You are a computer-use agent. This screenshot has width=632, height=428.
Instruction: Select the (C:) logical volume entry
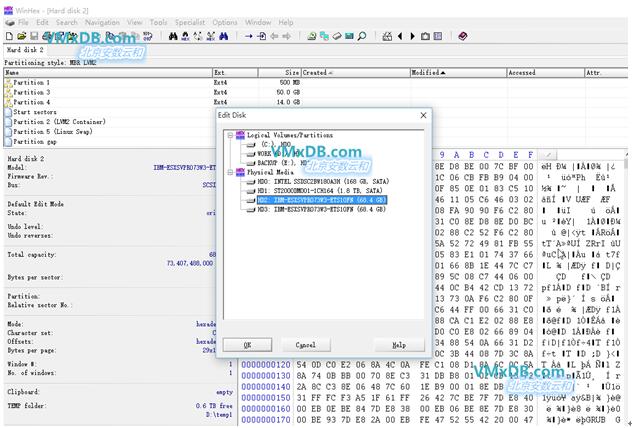(x=276, y=144)
